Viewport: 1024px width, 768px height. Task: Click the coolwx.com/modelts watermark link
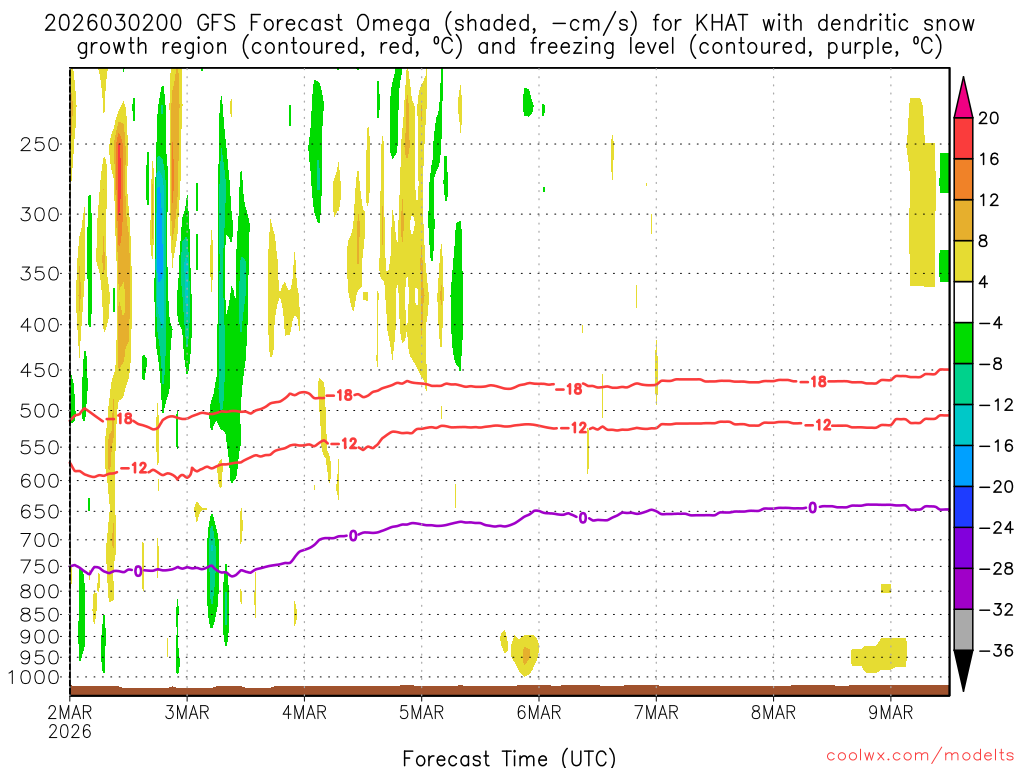920,756
